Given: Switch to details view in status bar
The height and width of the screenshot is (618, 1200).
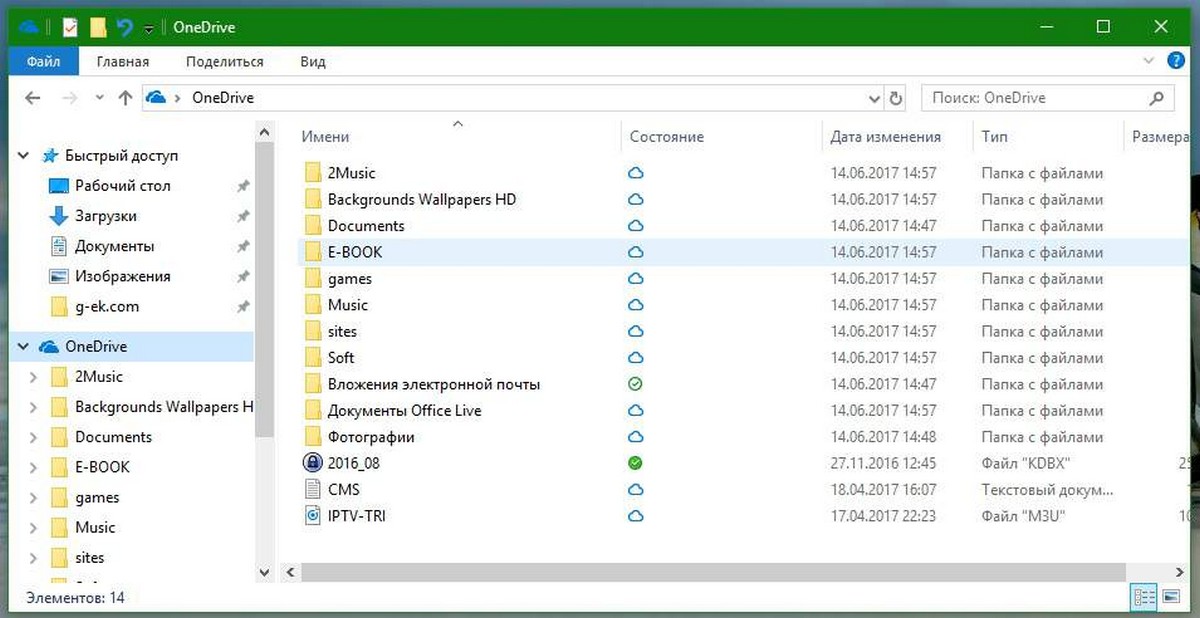Looking at the screenshot, I should pos(1144,598).
